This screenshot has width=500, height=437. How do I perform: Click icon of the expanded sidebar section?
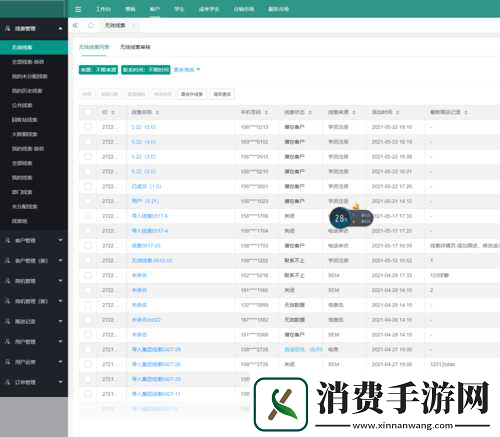click(7, 28)
